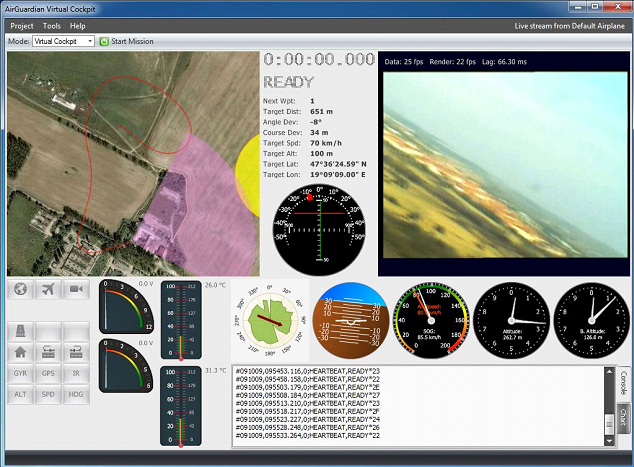Click the console log scrollbar down arrow

[610, 439]
